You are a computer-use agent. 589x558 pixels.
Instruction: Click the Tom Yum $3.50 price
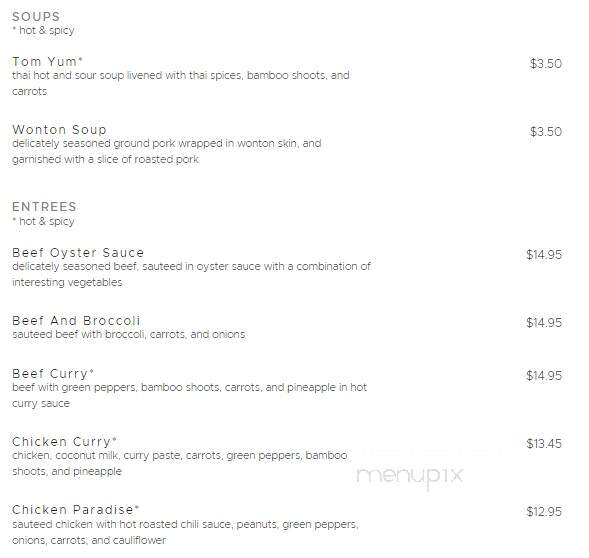pos(546,64)
